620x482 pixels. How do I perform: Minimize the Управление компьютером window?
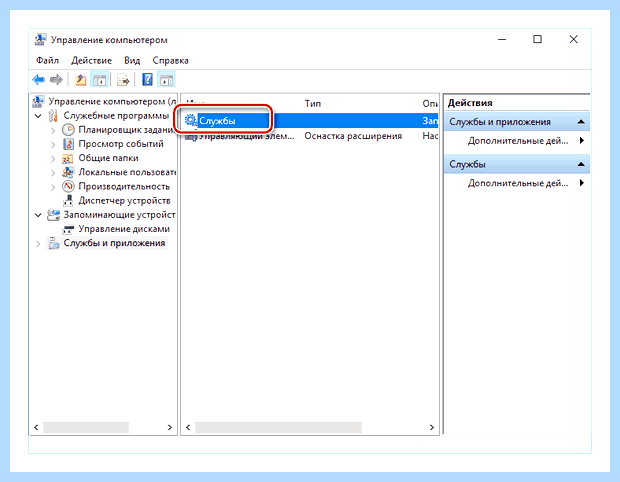click(x=502, y=39)
